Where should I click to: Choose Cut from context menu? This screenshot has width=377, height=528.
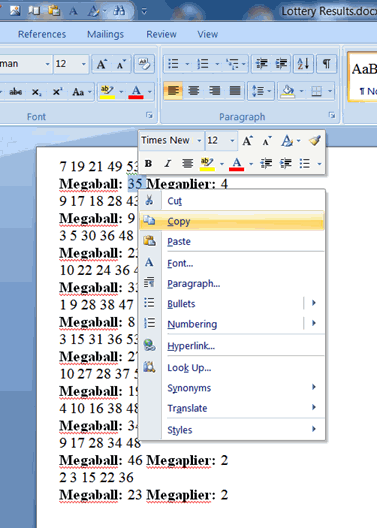pos(232,201)
